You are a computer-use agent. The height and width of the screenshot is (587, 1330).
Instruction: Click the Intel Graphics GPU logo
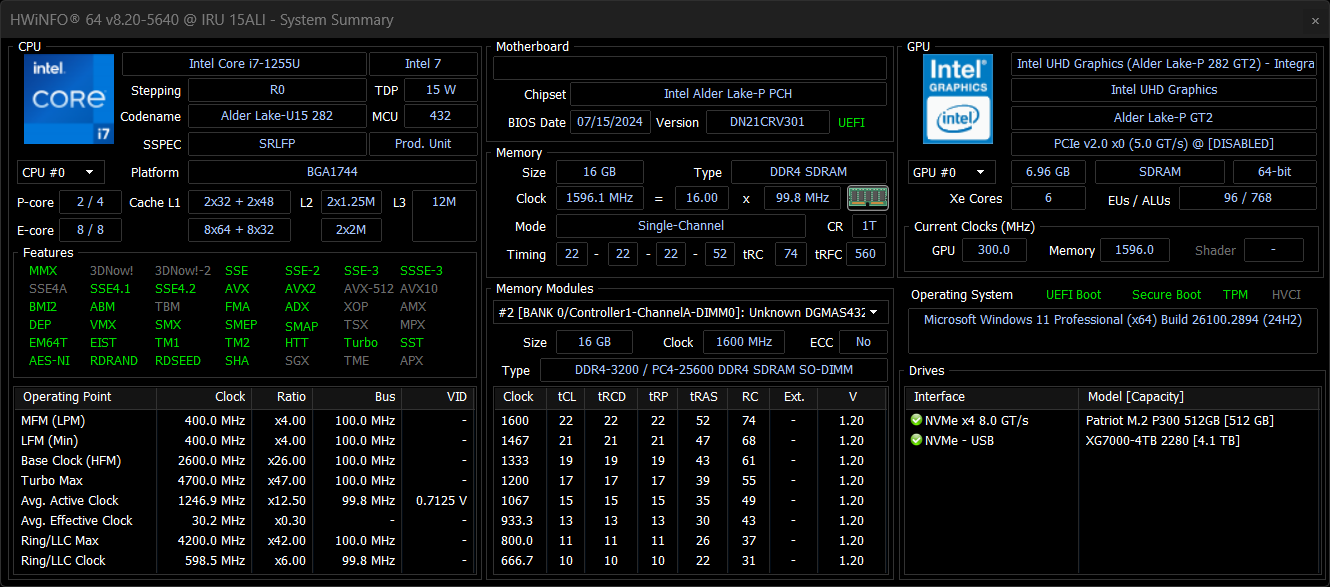(x=957, y=99)
